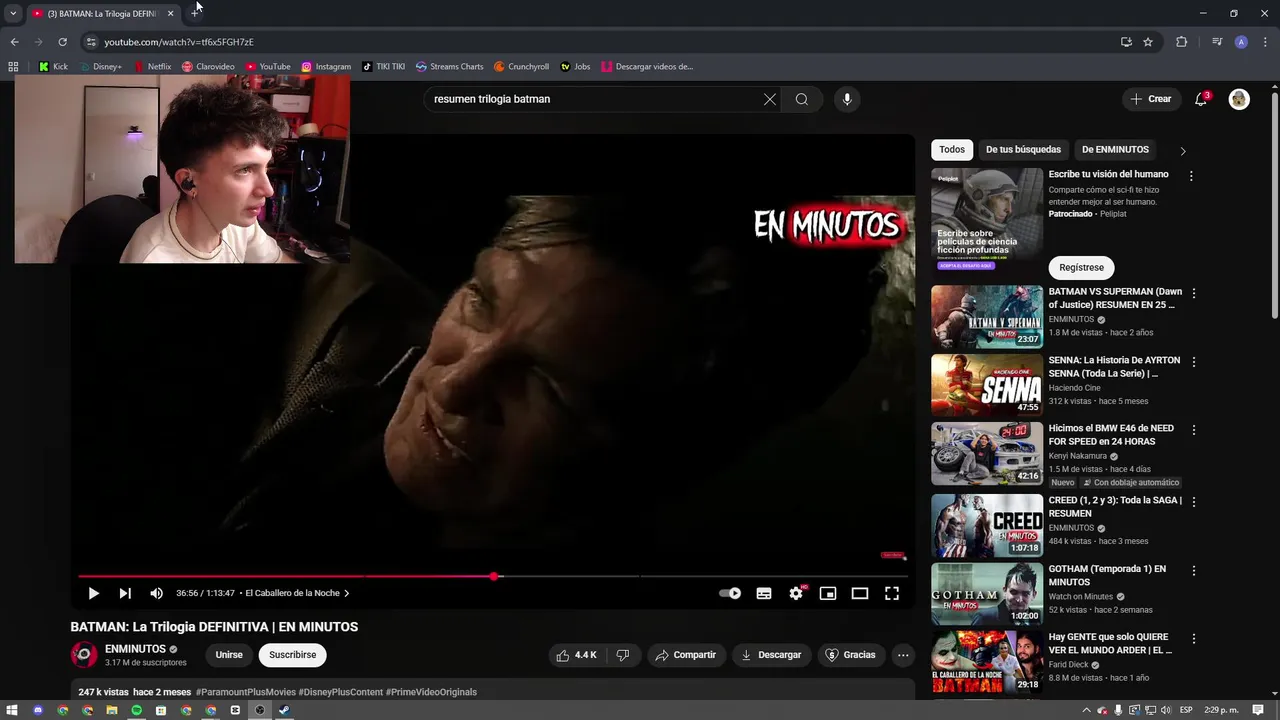Image resolution: width=1280 pixels, height=720 pixels.
Task: Open options for the CREED video
Action: (x=1193, y=502)
